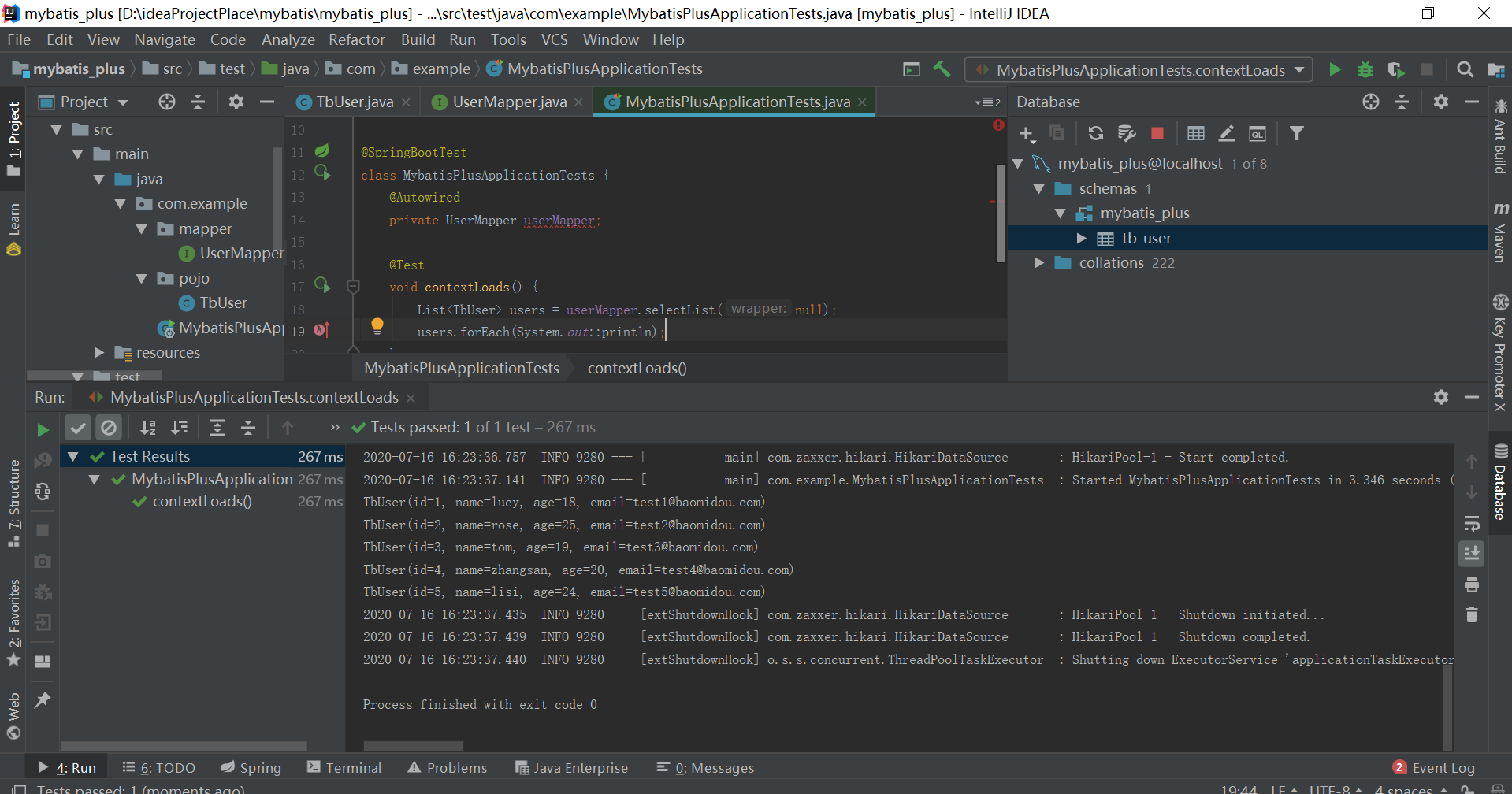
Task: Toggle show passed tests checkmark button
Action: [78, 428]
